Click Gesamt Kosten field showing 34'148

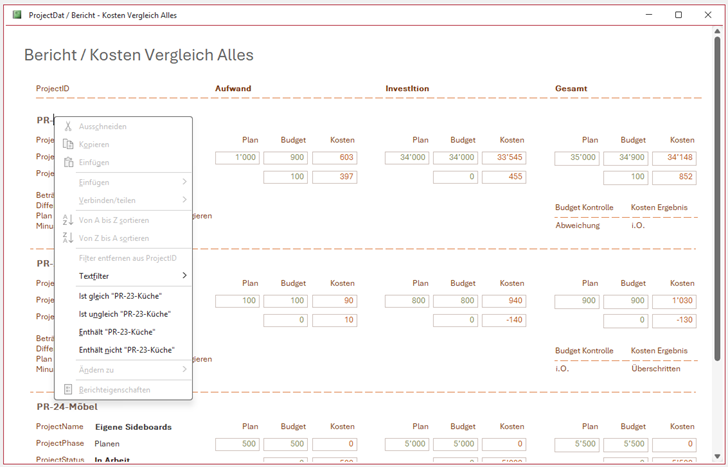coord(674,157)
